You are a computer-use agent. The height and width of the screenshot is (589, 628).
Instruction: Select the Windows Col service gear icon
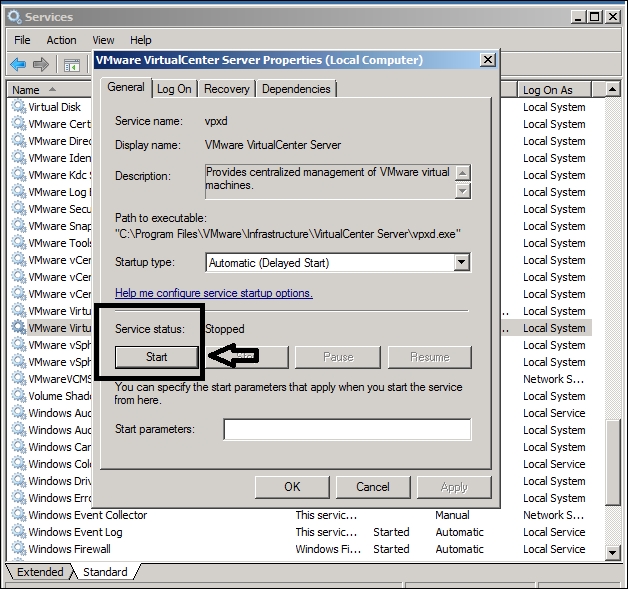coord(18,463)
